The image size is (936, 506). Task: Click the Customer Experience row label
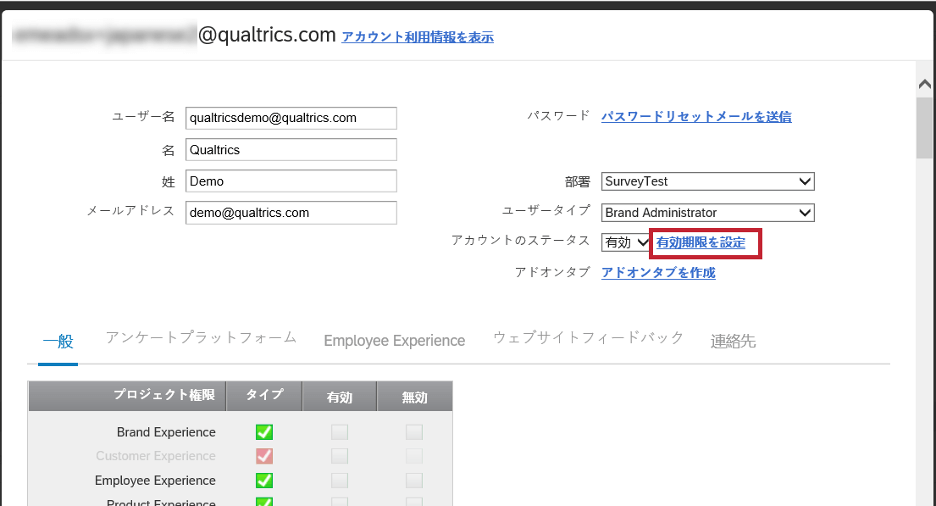[155, 456]
